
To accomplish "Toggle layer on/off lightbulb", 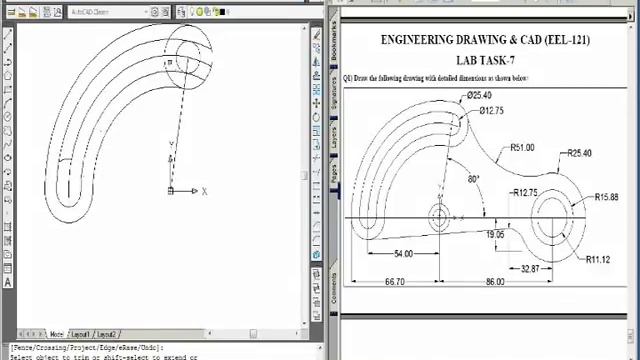I will pos(193,12).
